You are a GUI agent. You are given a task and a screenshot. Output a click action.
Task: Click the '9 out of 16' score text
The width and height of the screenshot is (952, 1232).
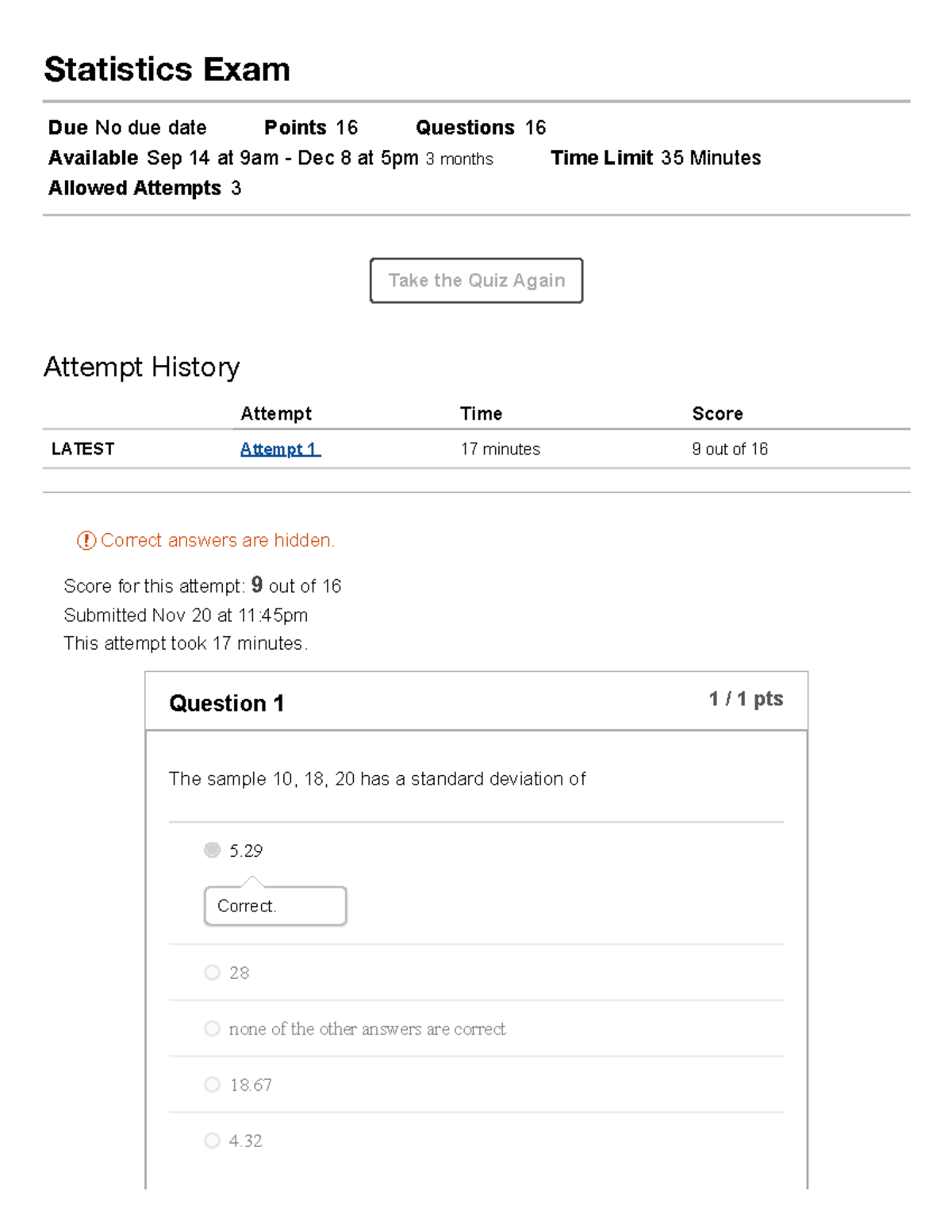click(730, 448)
